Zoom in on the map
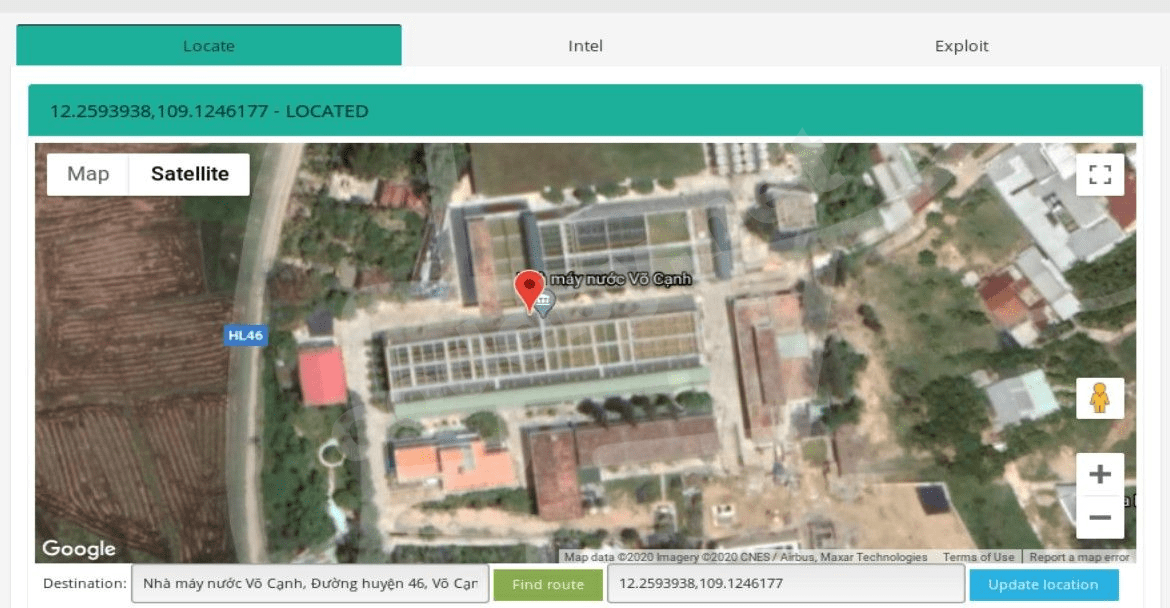This screenshot has width=1170, height=608. pos(1100,474)
